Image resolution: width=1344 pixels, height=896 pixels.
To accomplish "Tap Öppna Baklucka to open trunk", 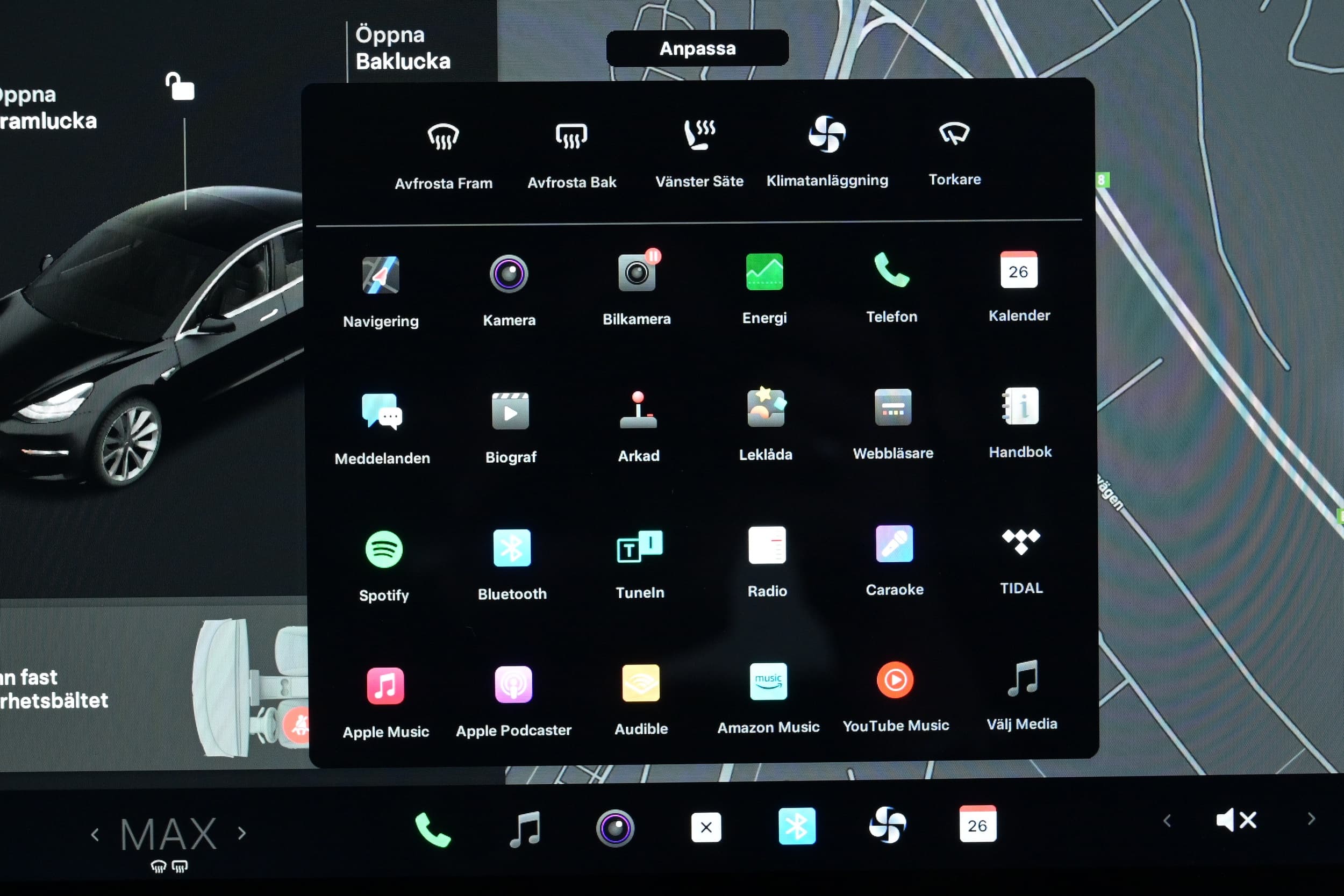I will 403,47.
